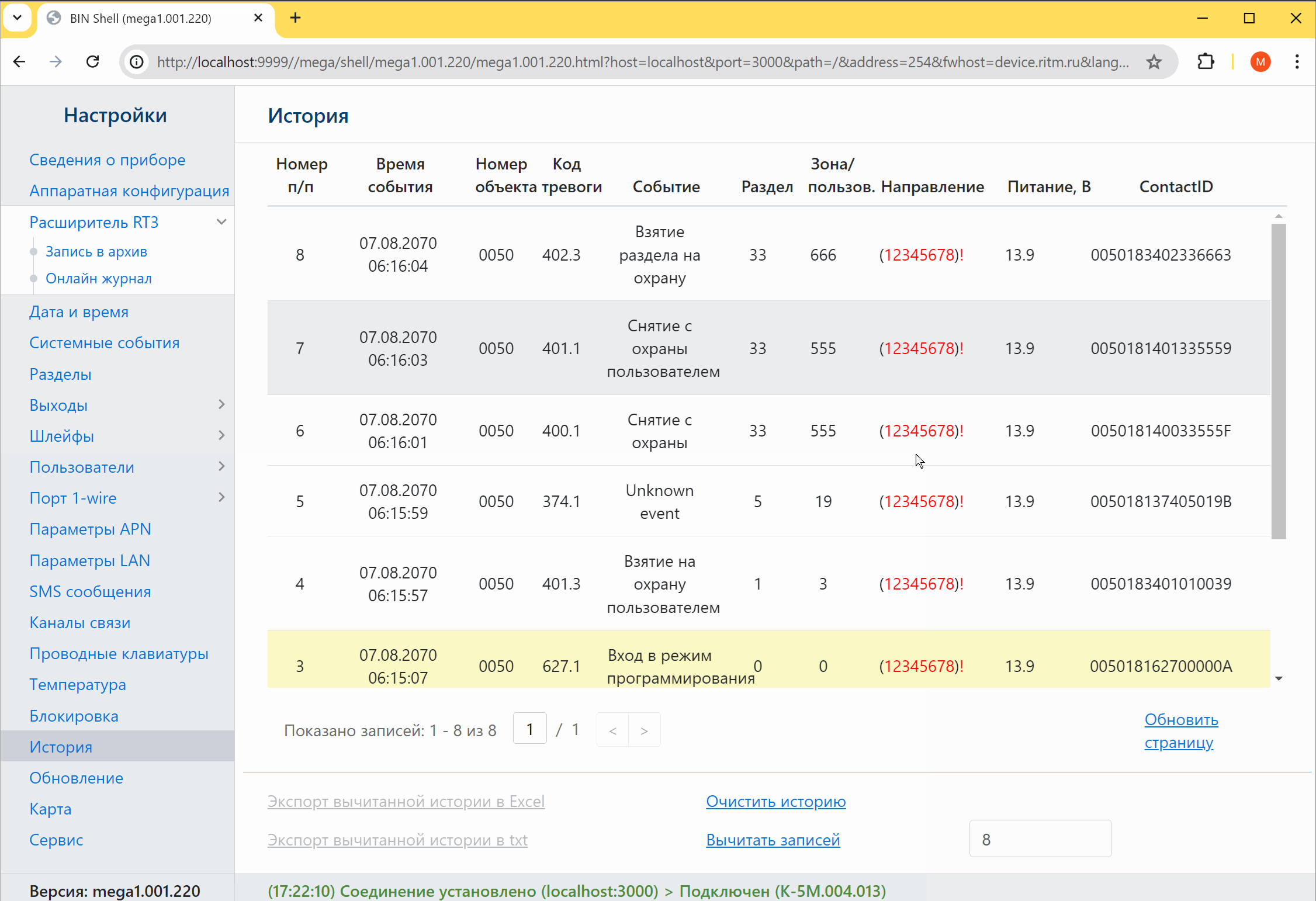The image size is (1316, 901).
Task: Open Запись в архив subsection
Action: pyautogui.click(x=96, y=252)
